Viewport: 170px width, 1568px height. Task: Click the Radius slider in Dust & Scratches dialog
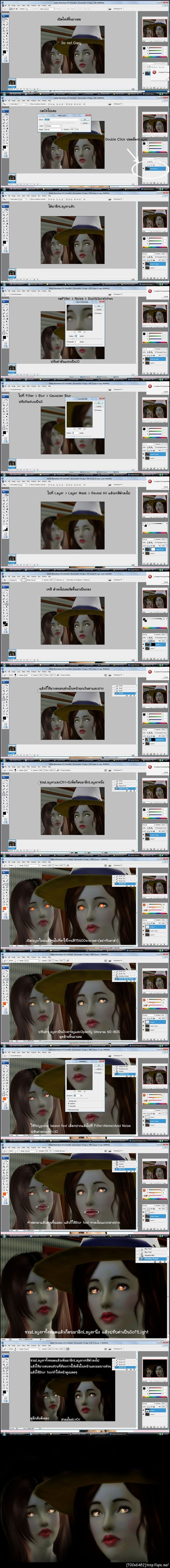coord(85,339)
